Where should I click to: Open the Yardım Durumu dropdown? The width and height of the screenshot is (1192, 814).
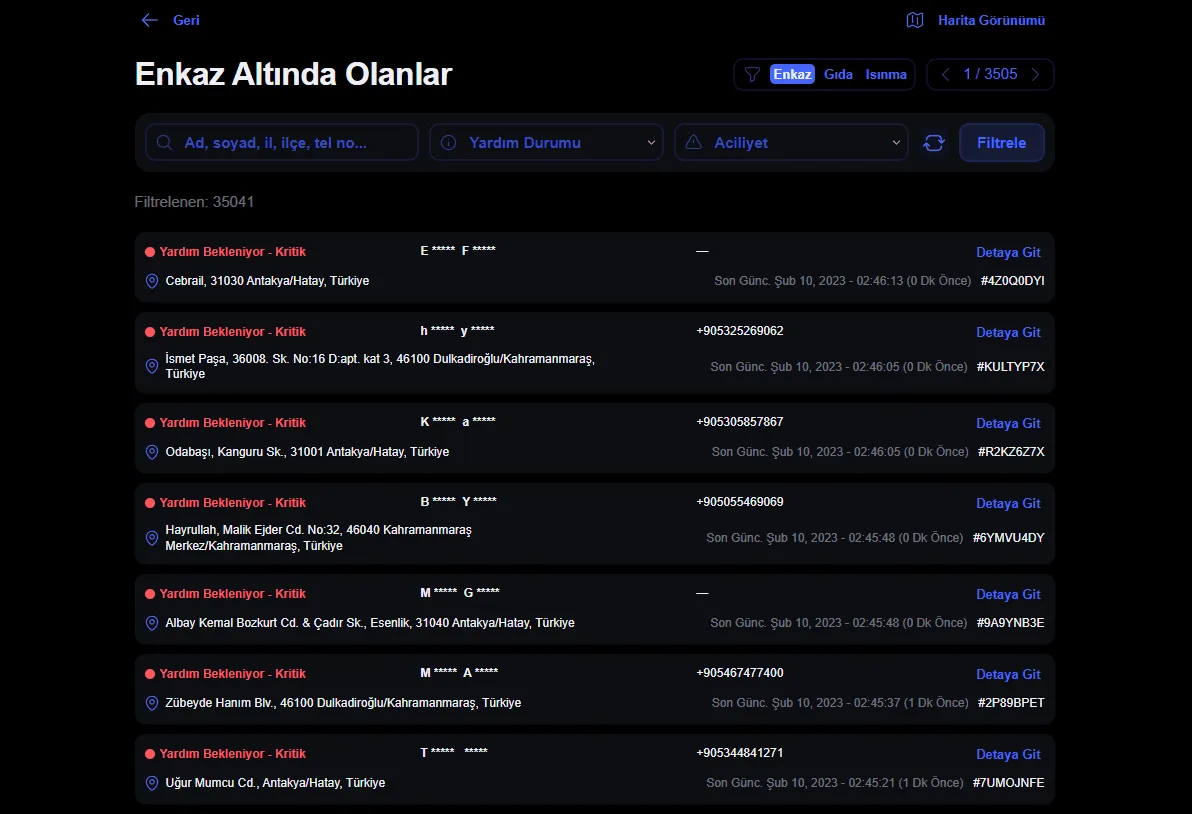tap(547, 143)
